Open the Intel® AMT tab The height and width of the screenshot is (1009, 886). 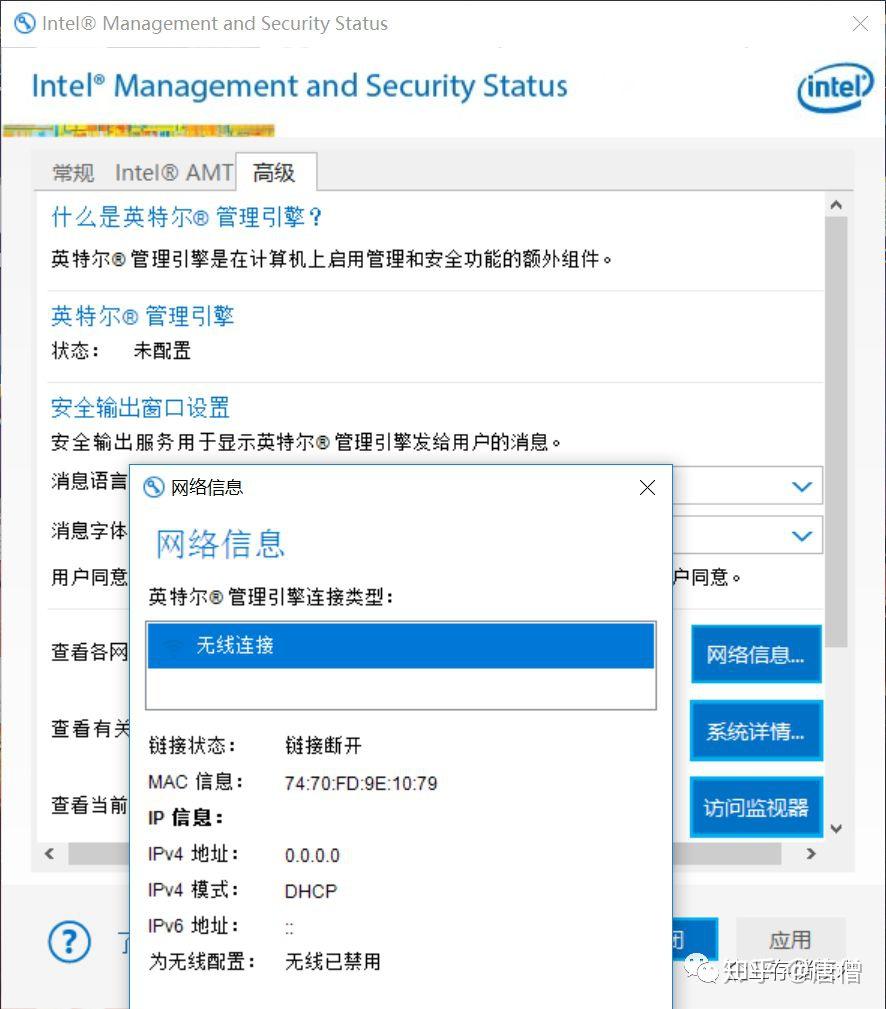[172, 172]
